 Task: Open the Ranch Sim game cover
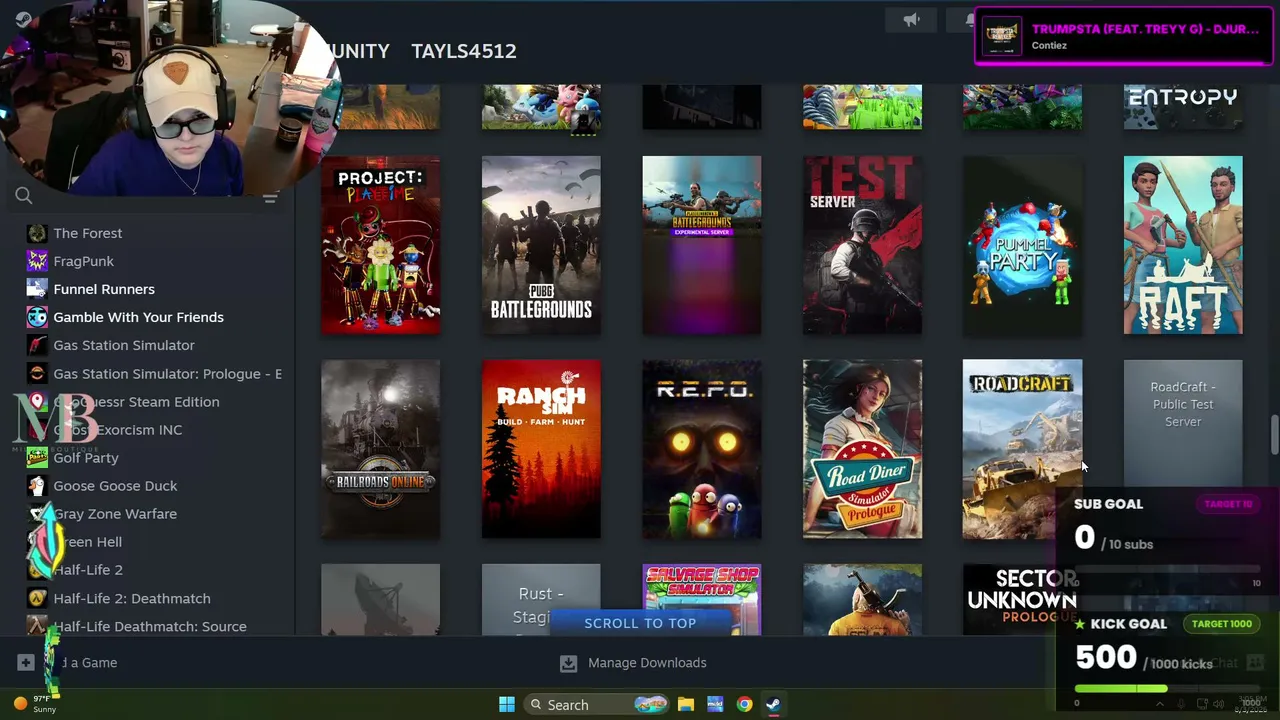point(541,449)
